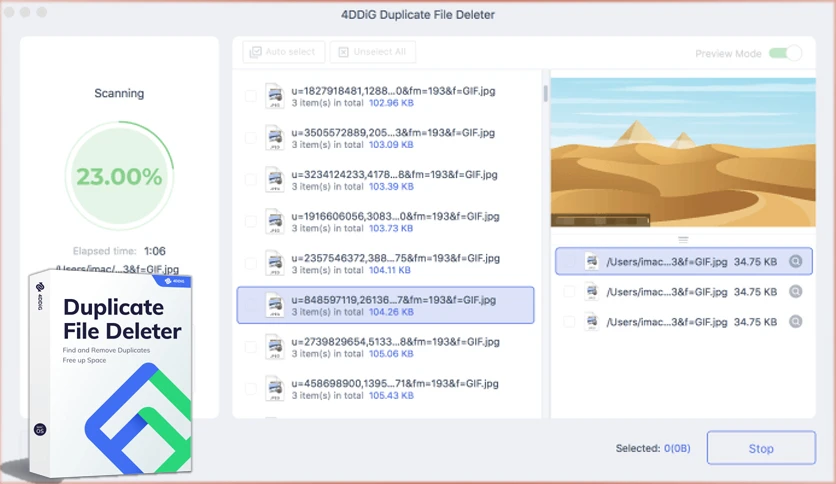Viewport: 836px width, 484px height.
Task: Check the second duplicate file path checkbox
Action: 569,292
